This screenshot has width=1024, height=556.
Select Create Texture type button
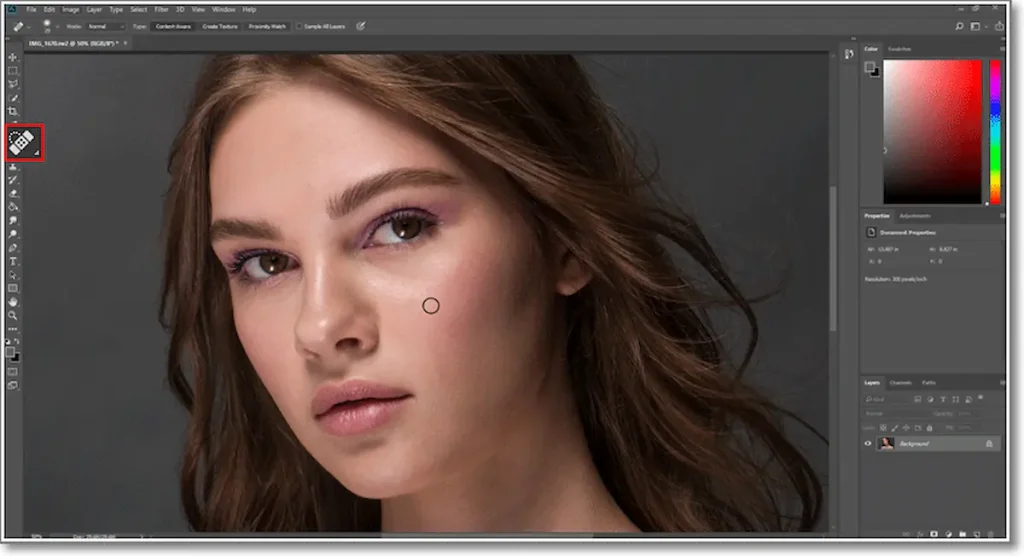click(x=220, y=26)
